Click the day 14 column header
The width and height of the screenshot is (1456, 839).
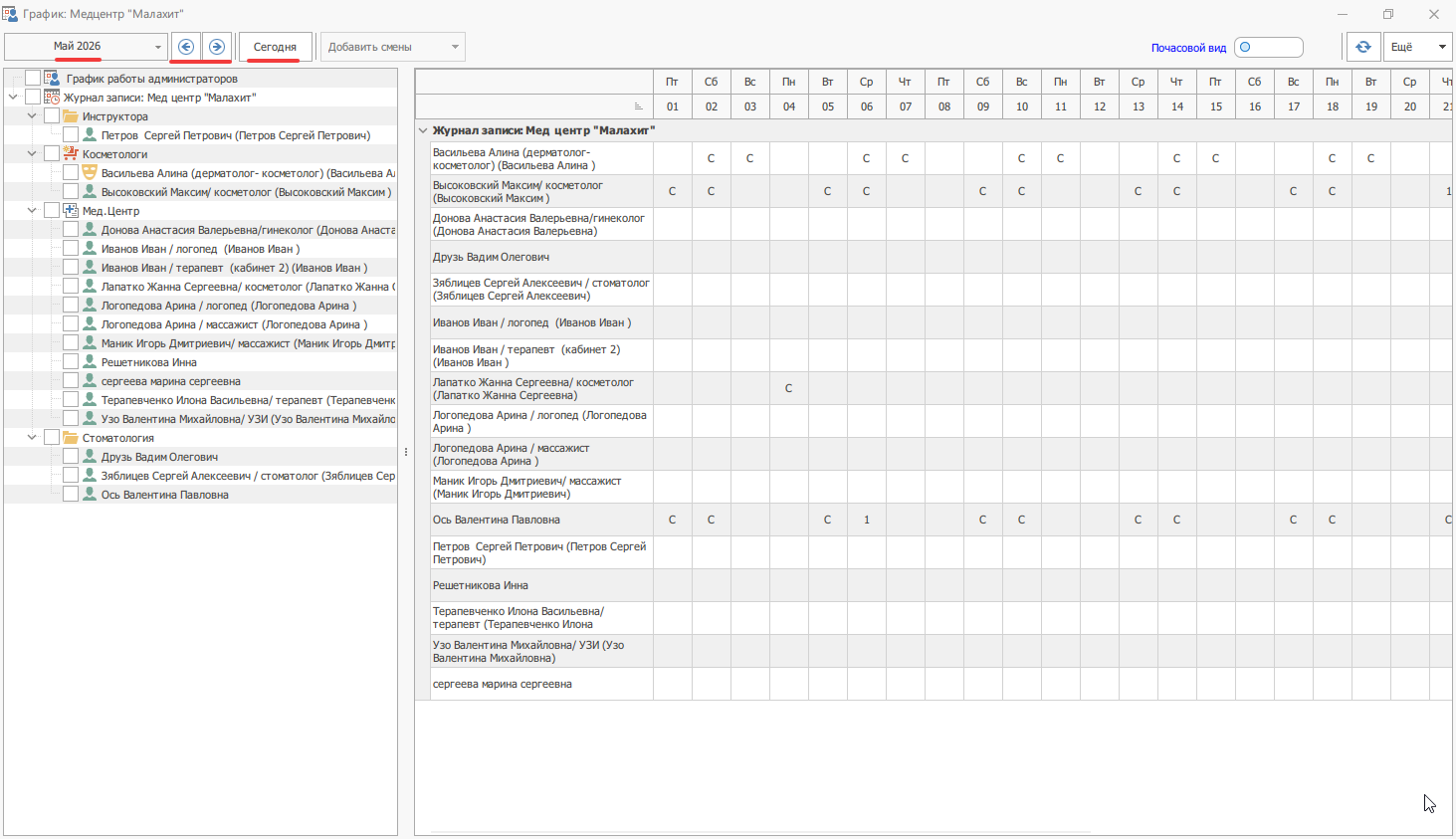click(1177, 106)
